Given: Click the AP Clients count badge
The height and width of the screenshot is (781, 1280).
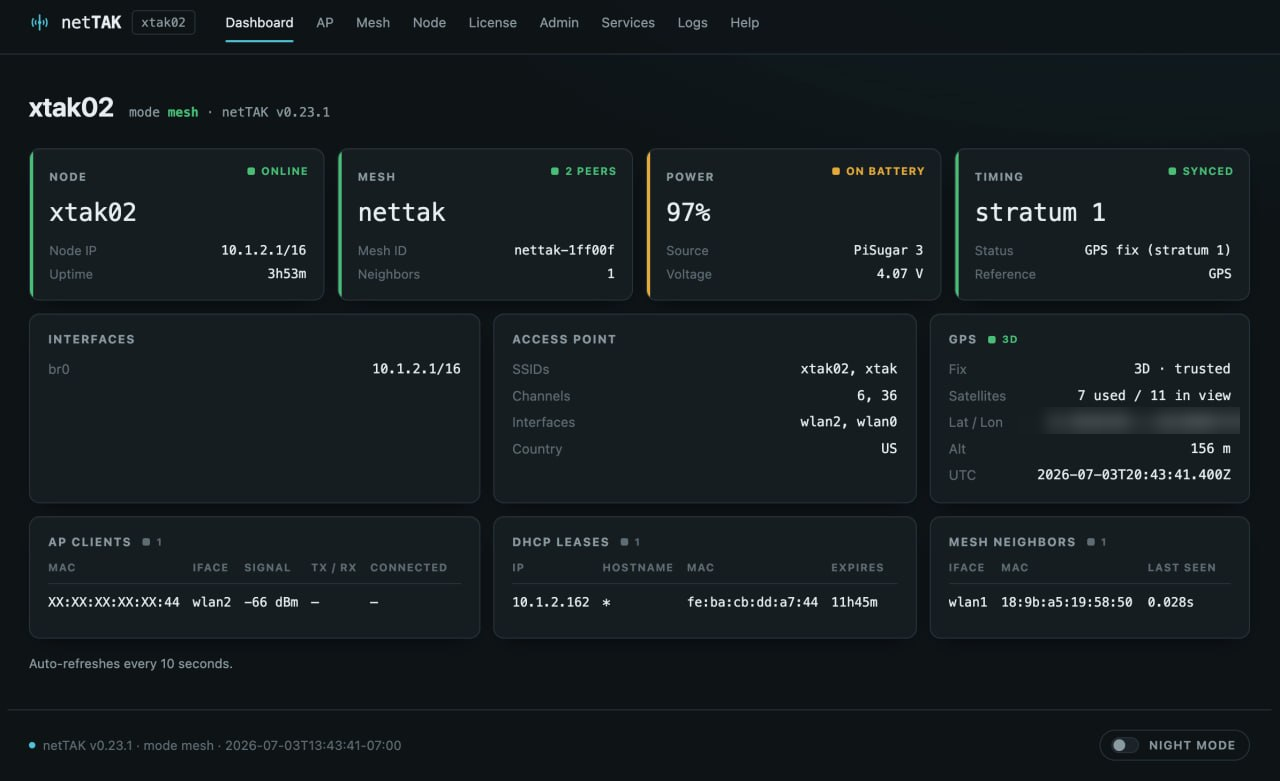Looking at the screenshot, I should (x=152, y=542).
